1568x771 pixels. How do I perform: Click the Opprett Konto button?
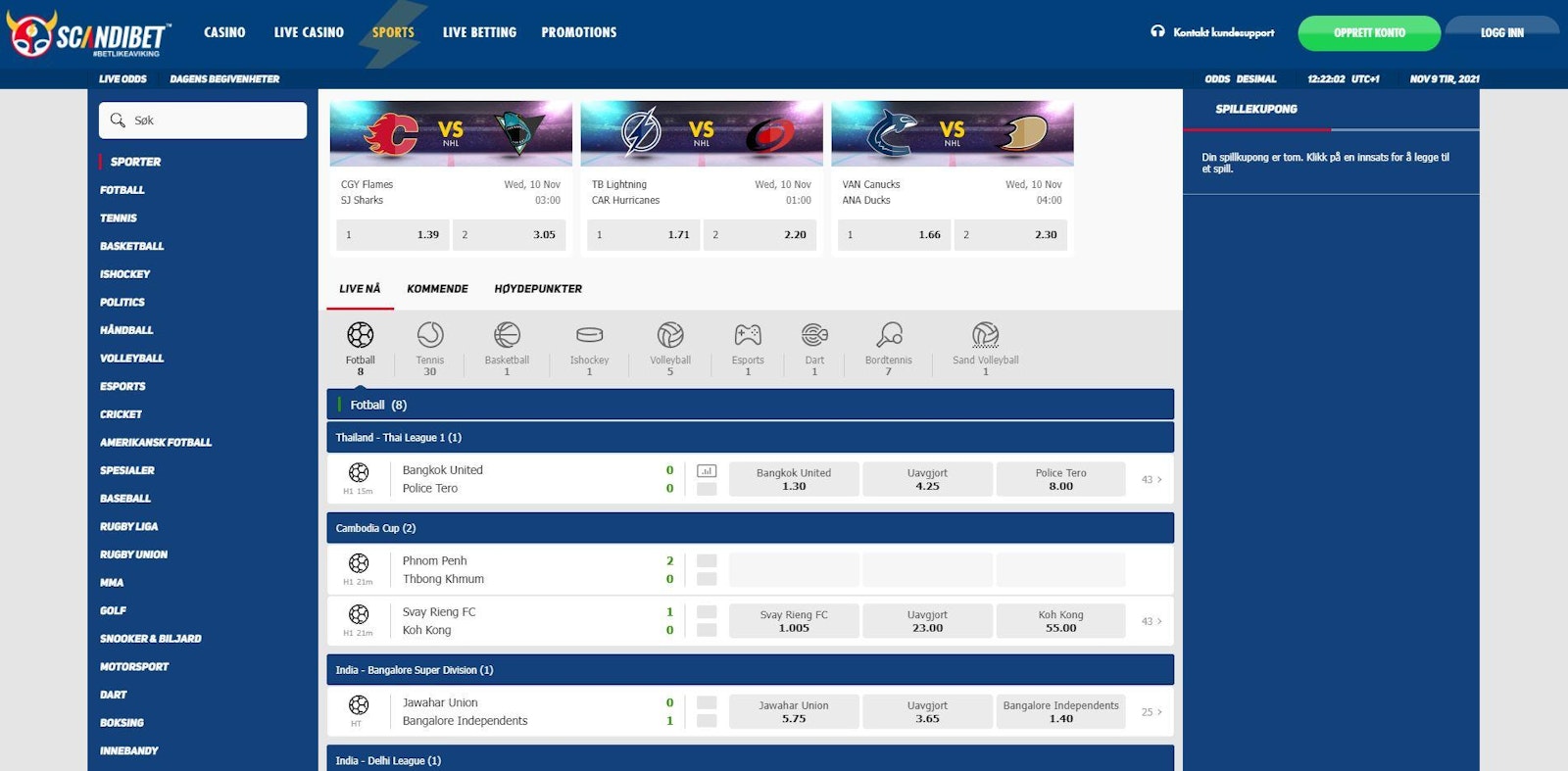point(1369,33)
